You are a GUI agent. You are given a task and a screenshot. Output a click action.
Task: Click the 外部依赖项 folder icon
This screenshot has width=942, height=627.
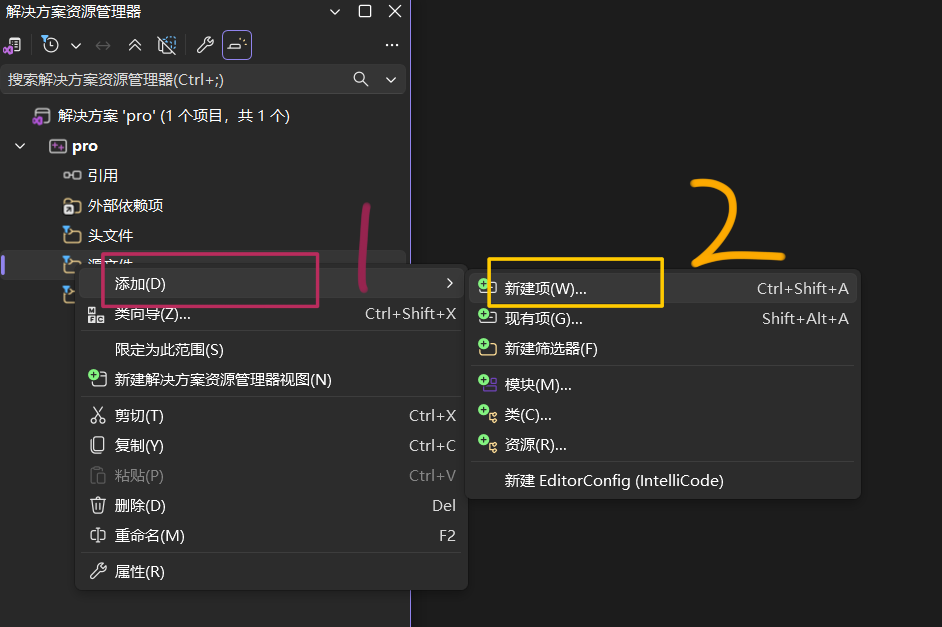pyautogui.click(x=71, y=206)
